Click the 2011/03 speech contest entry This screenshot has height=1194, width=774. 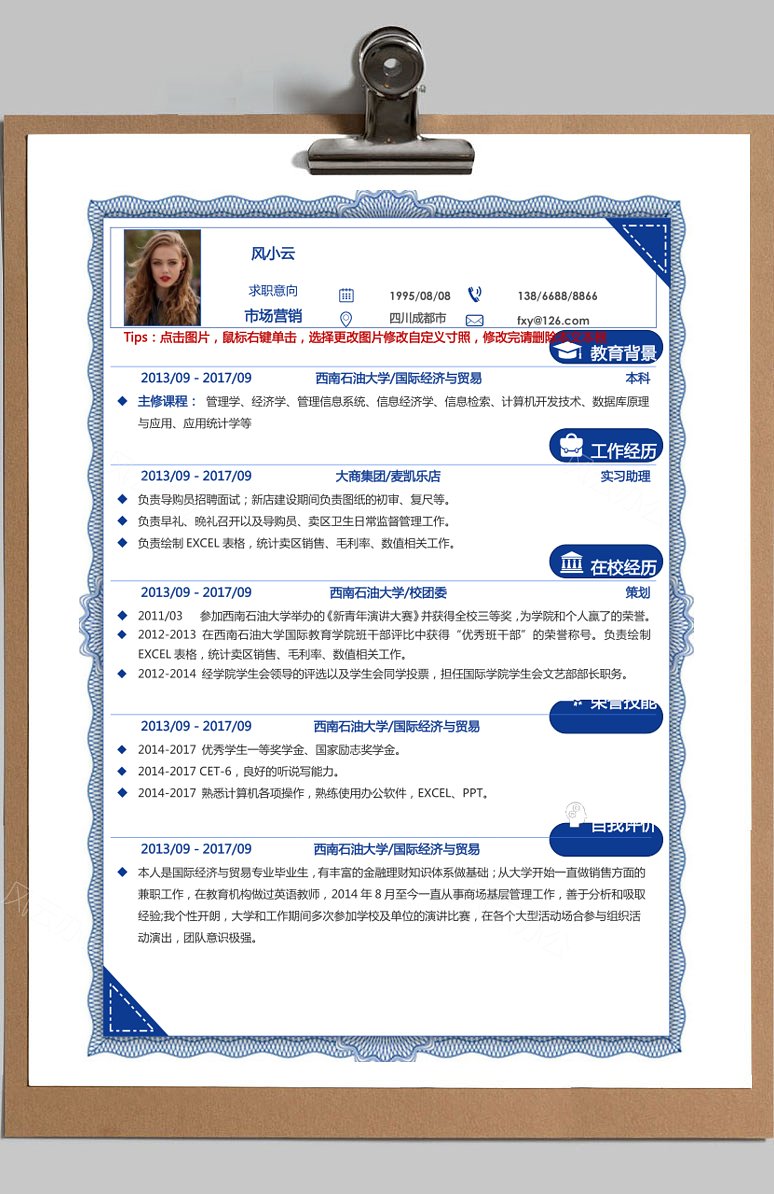click(395, 616)
